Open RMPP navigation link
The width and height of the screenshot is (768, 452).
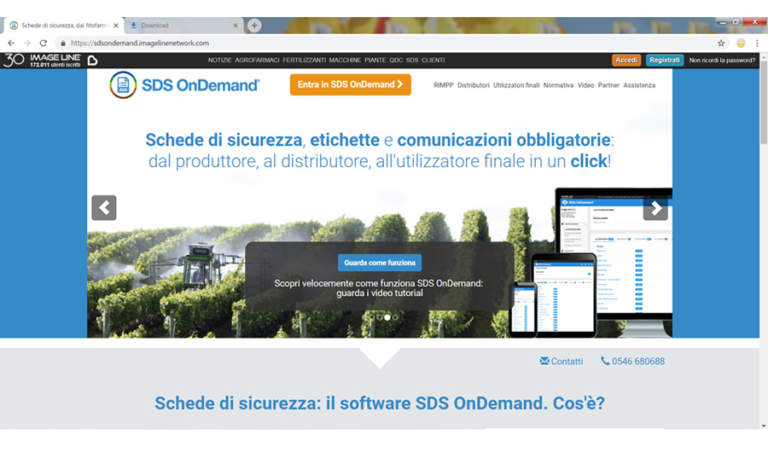443,85
